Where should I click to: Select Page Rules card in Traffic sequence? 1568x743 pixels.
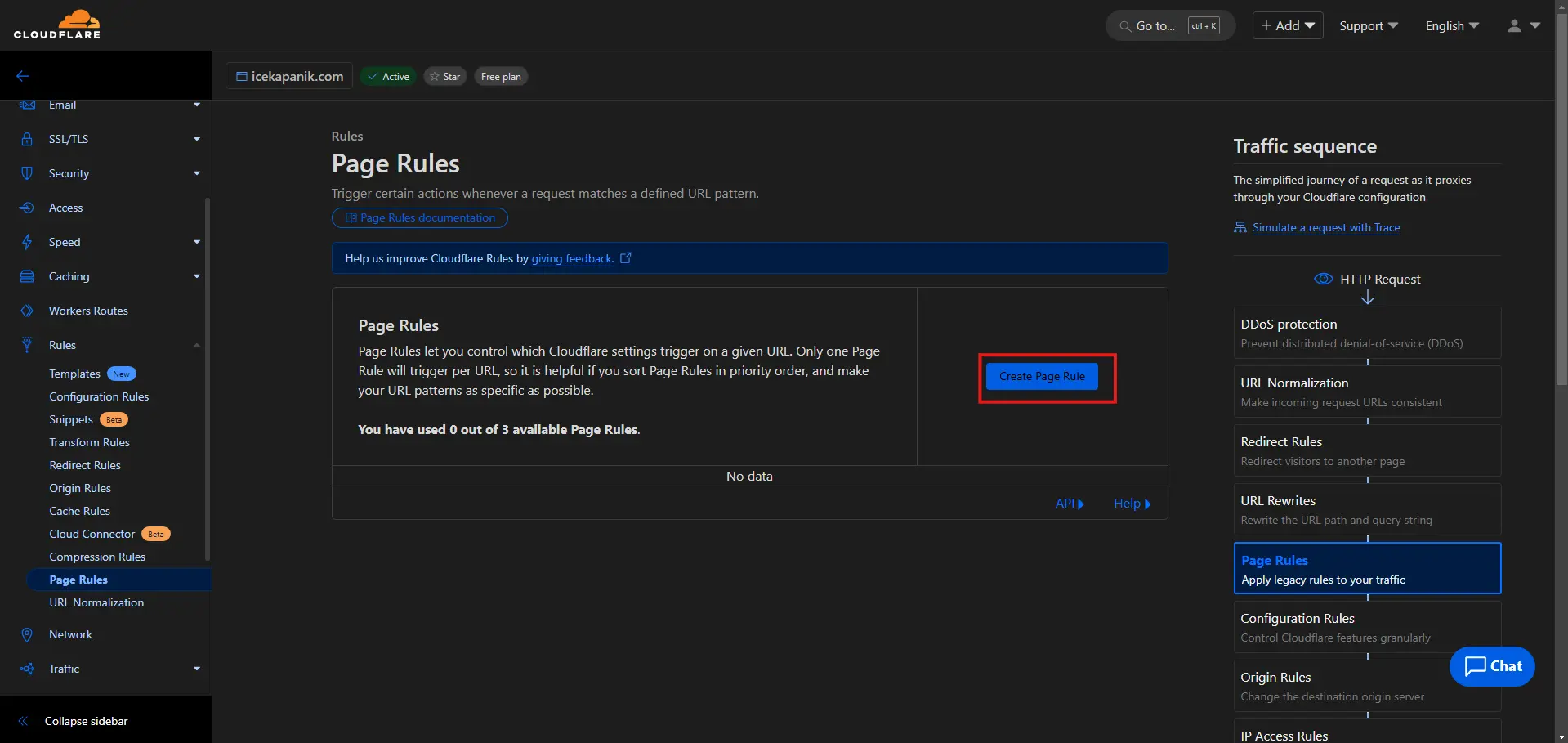coord(1367,568)
